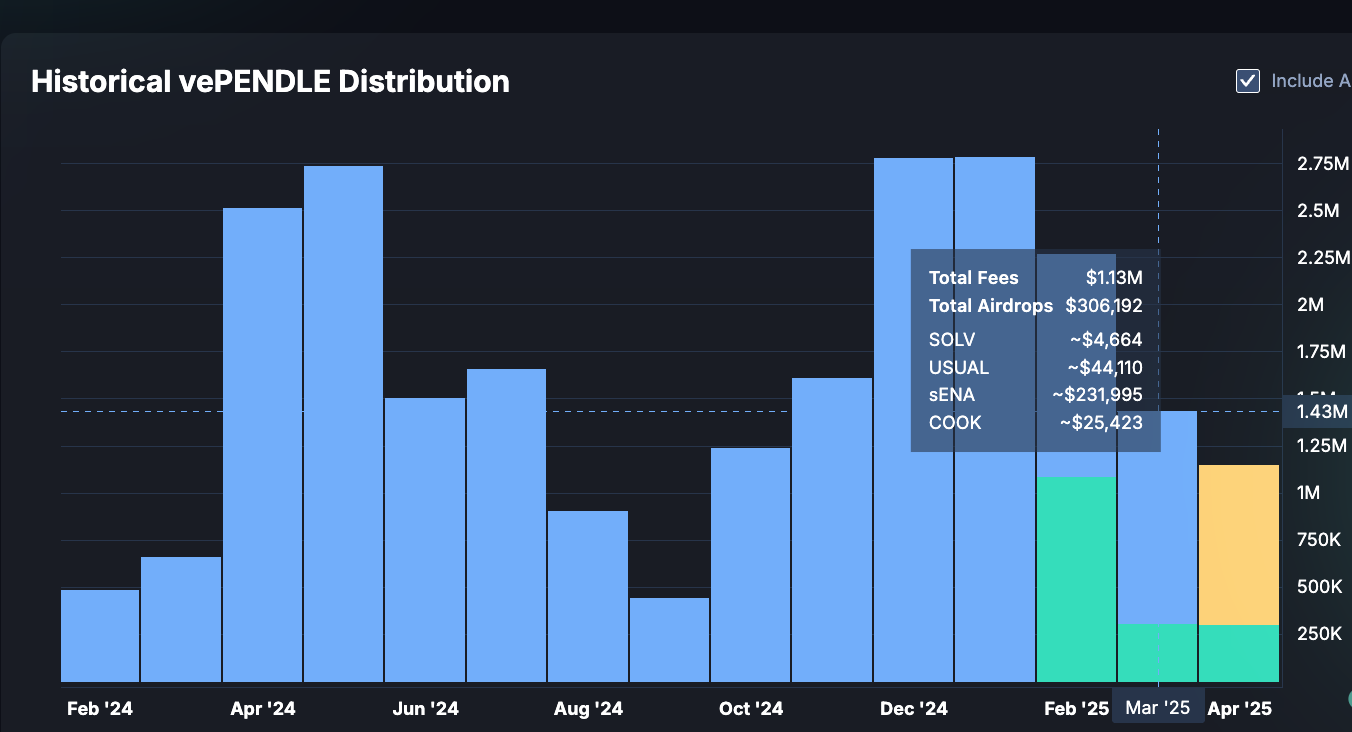Click the Aug '24 x-axis label
Viewport: 1352px width, 732px height.
(588, 709)
